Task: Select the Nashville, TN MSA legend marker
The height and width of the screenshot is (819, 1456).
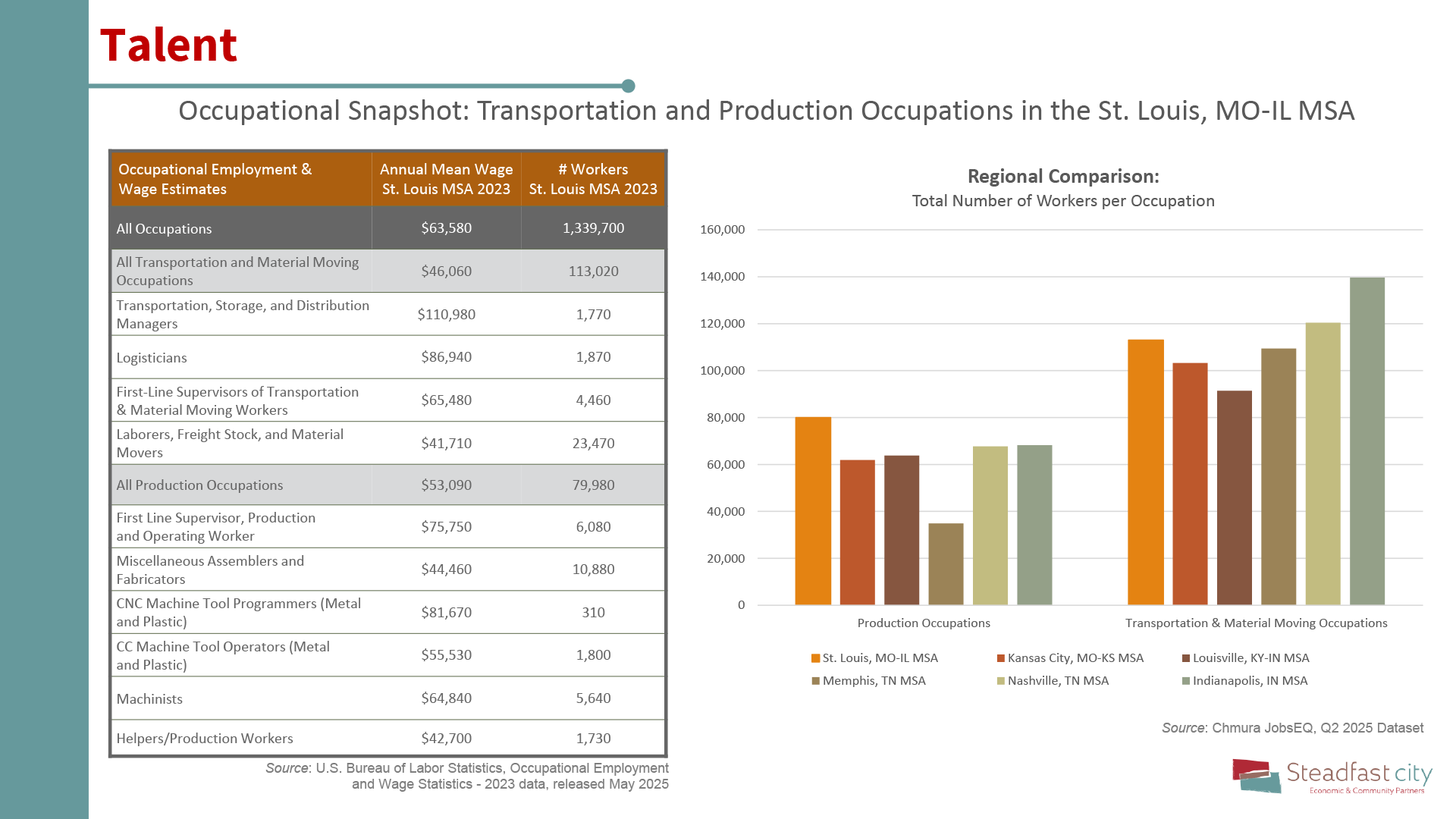Action: (999, 681)
